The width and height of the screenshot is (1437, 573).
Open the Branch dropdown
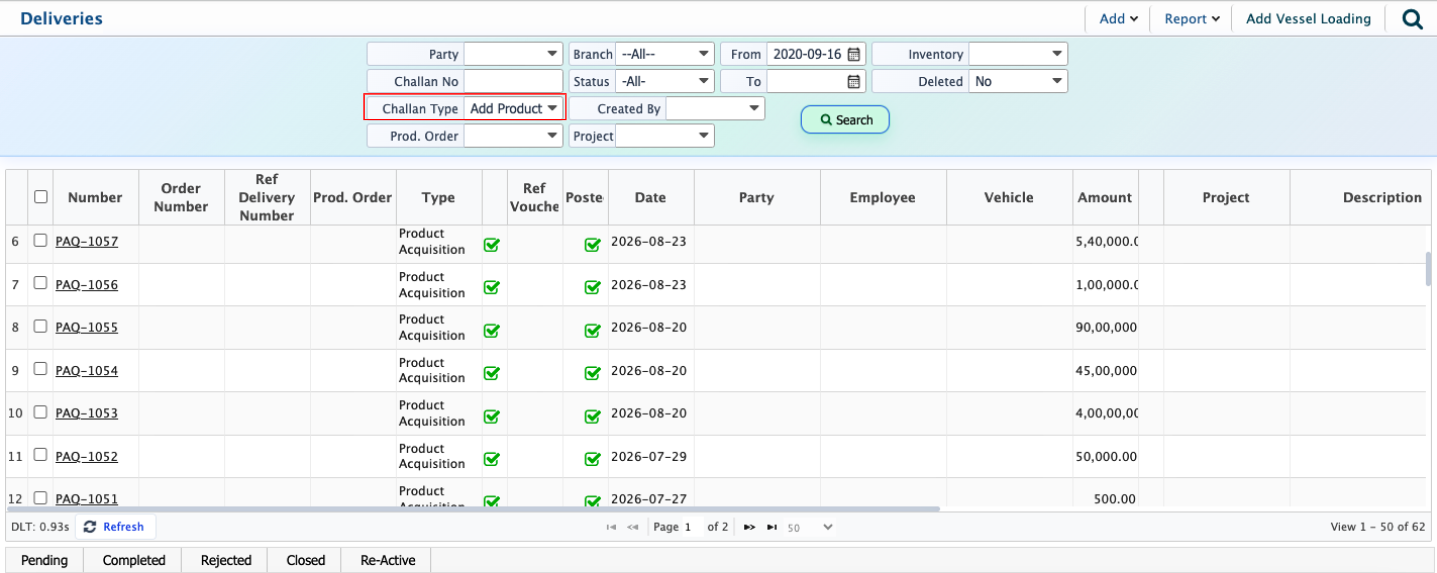[665, 54]
